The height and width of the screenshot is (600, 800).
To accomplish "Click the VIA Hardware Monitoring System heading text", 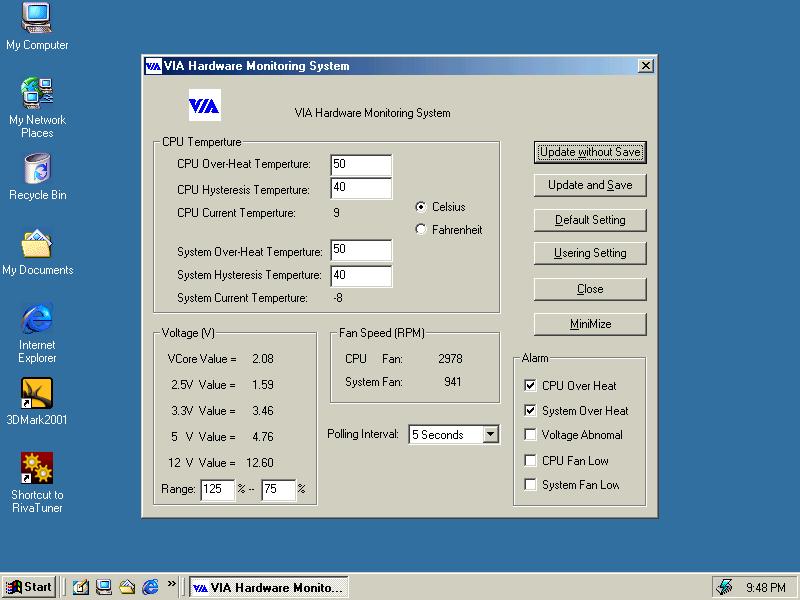I will click(x=372, y=113).
